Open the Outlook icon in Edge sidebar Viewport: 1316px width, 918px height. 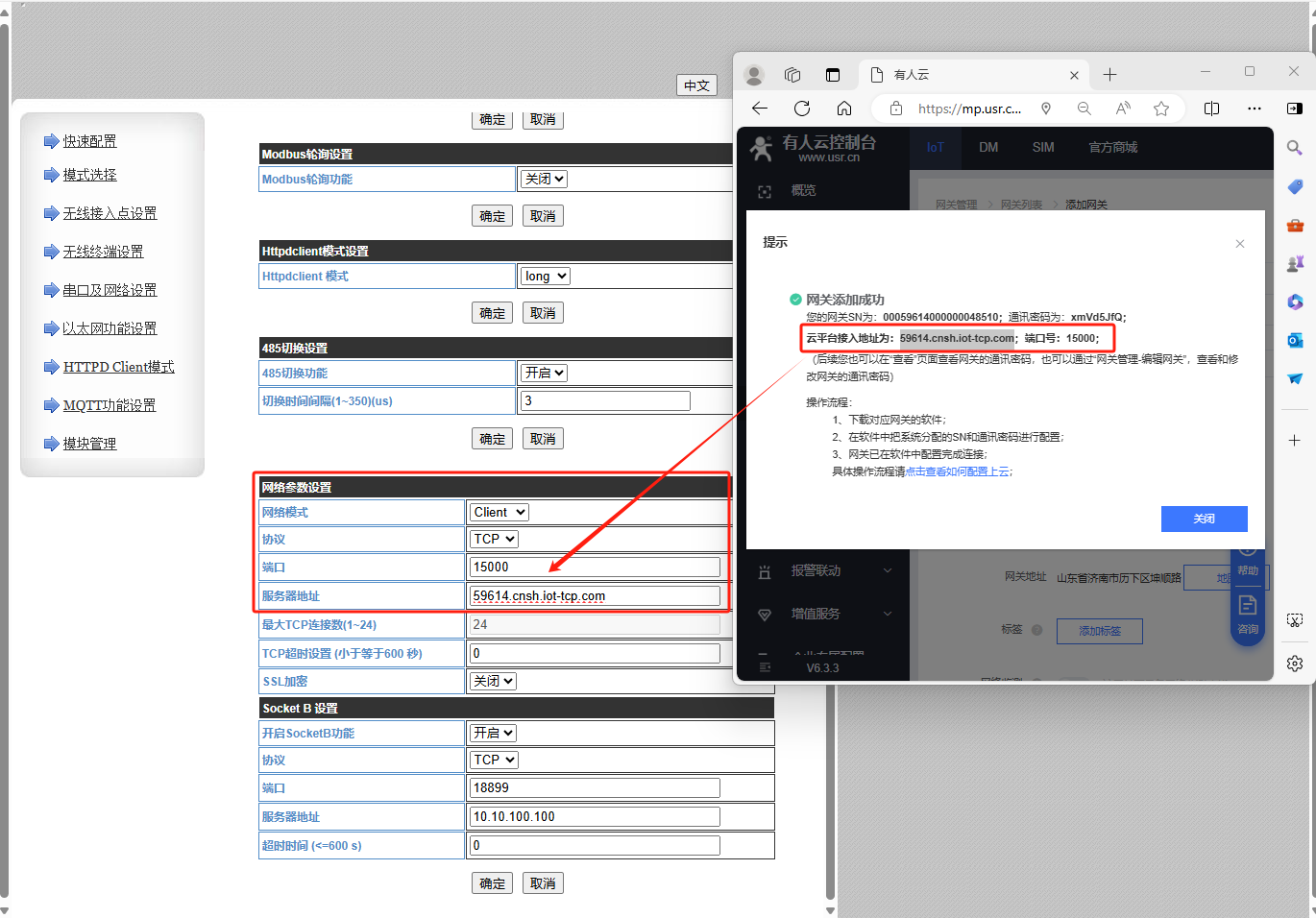tap(1295, 340)
